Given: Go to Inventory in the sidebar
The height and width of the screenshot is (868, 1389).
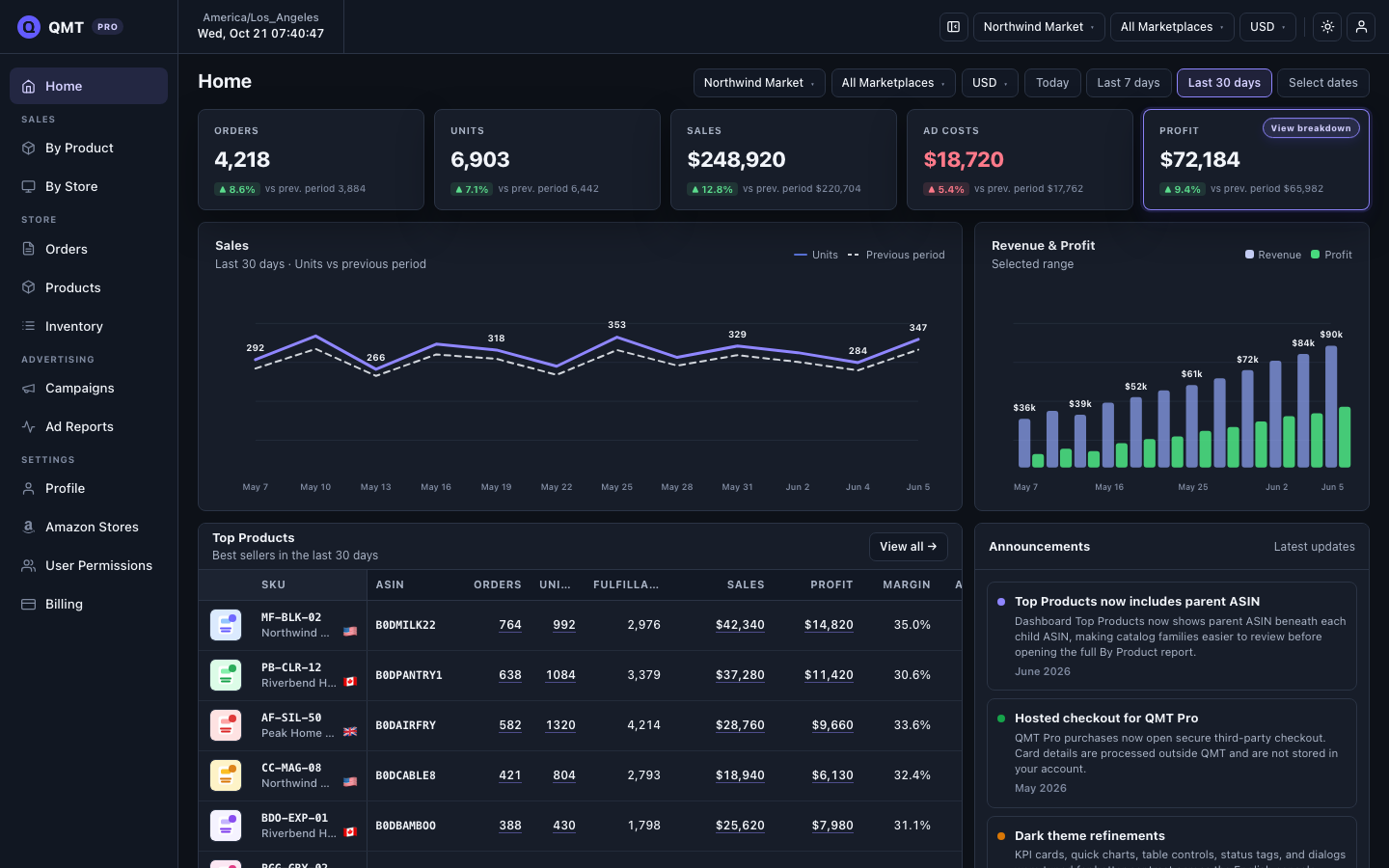Looking at the screenshot, I should pos(89,326).
